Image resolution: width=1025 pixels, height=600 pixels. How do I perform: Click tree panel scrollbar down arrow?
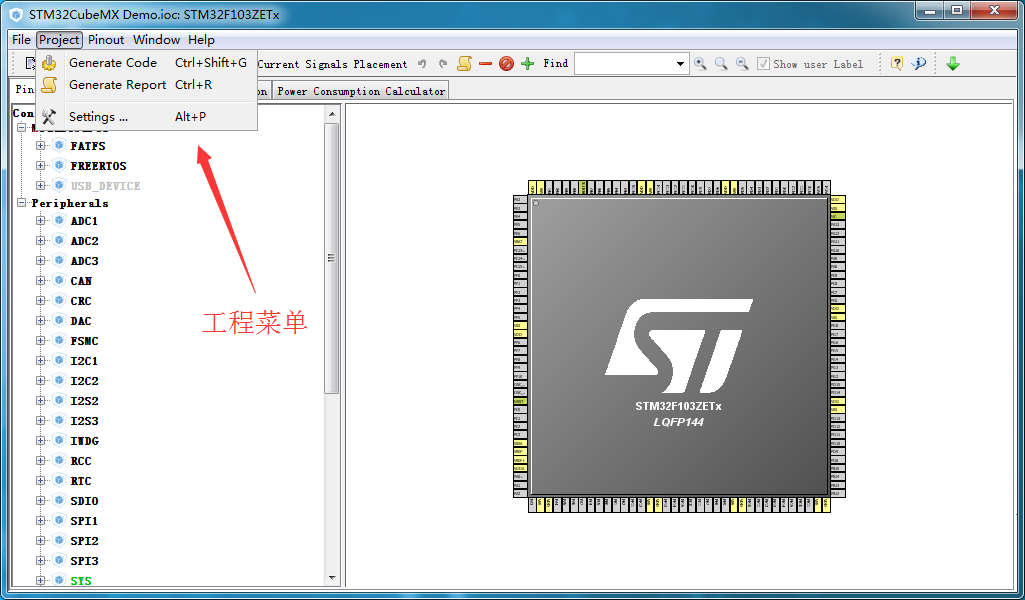pos(331,578)
